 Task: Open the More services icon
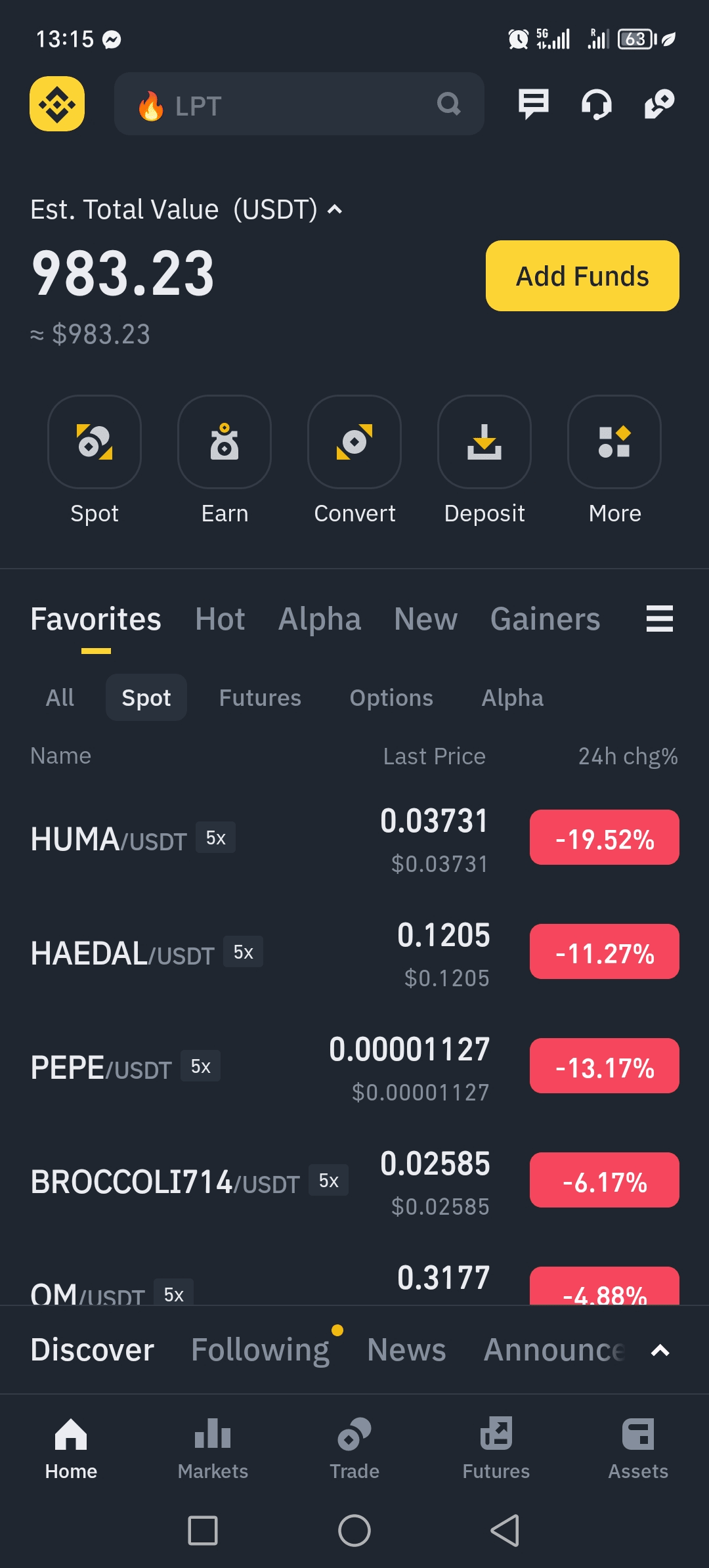(614, 442)
